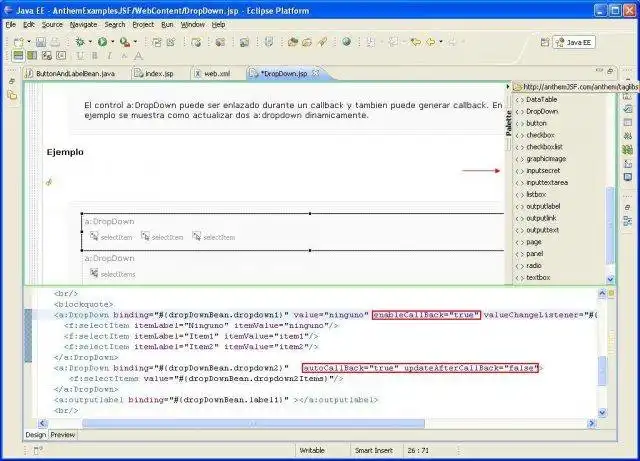Viewport: 640px width, 461px height.
Task: Click the source editor scroll right arrow
Action: [x=592, y=423]
